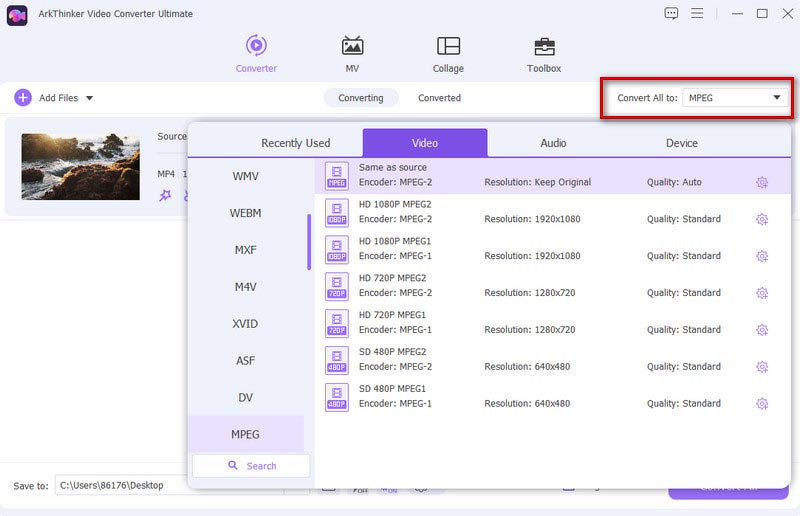Screen dimensions: 800x516
Task: Choose the SD 480P MPEG1 preset
Action: (x=553, y=397)
